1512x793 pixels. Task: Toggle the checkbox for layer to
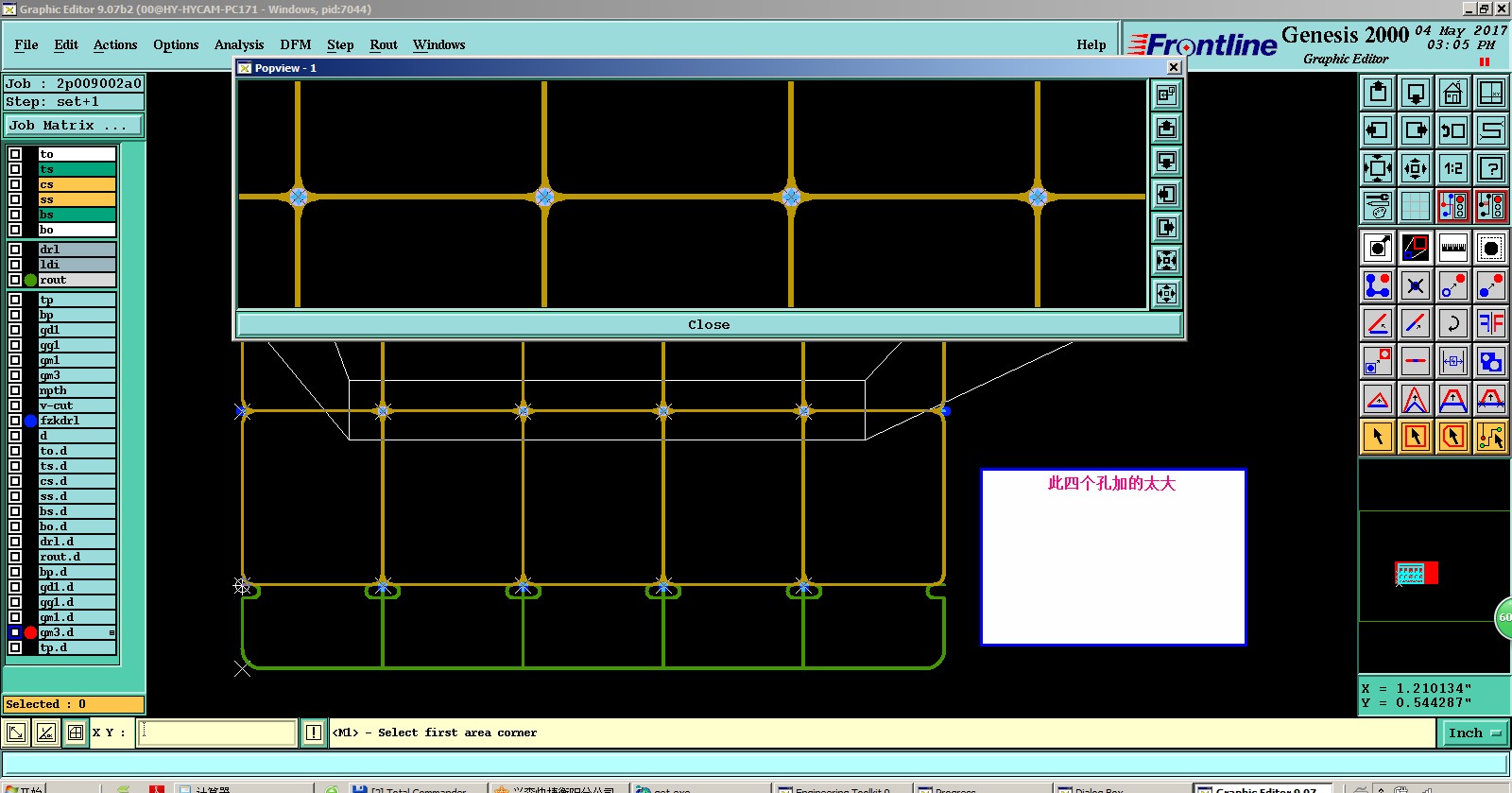click(15, 154)
